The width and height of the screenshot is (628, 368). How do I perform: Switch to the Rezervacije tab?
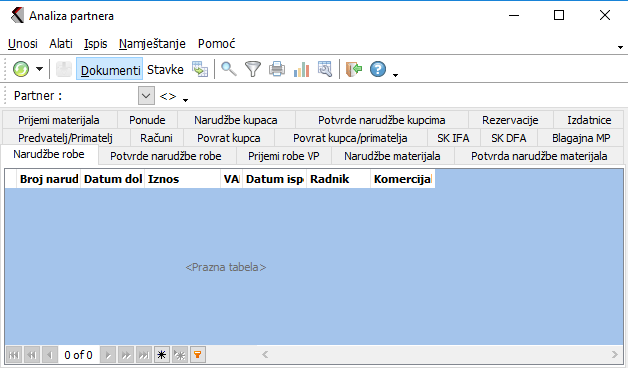pyautogui.click(x=510, y=120)
